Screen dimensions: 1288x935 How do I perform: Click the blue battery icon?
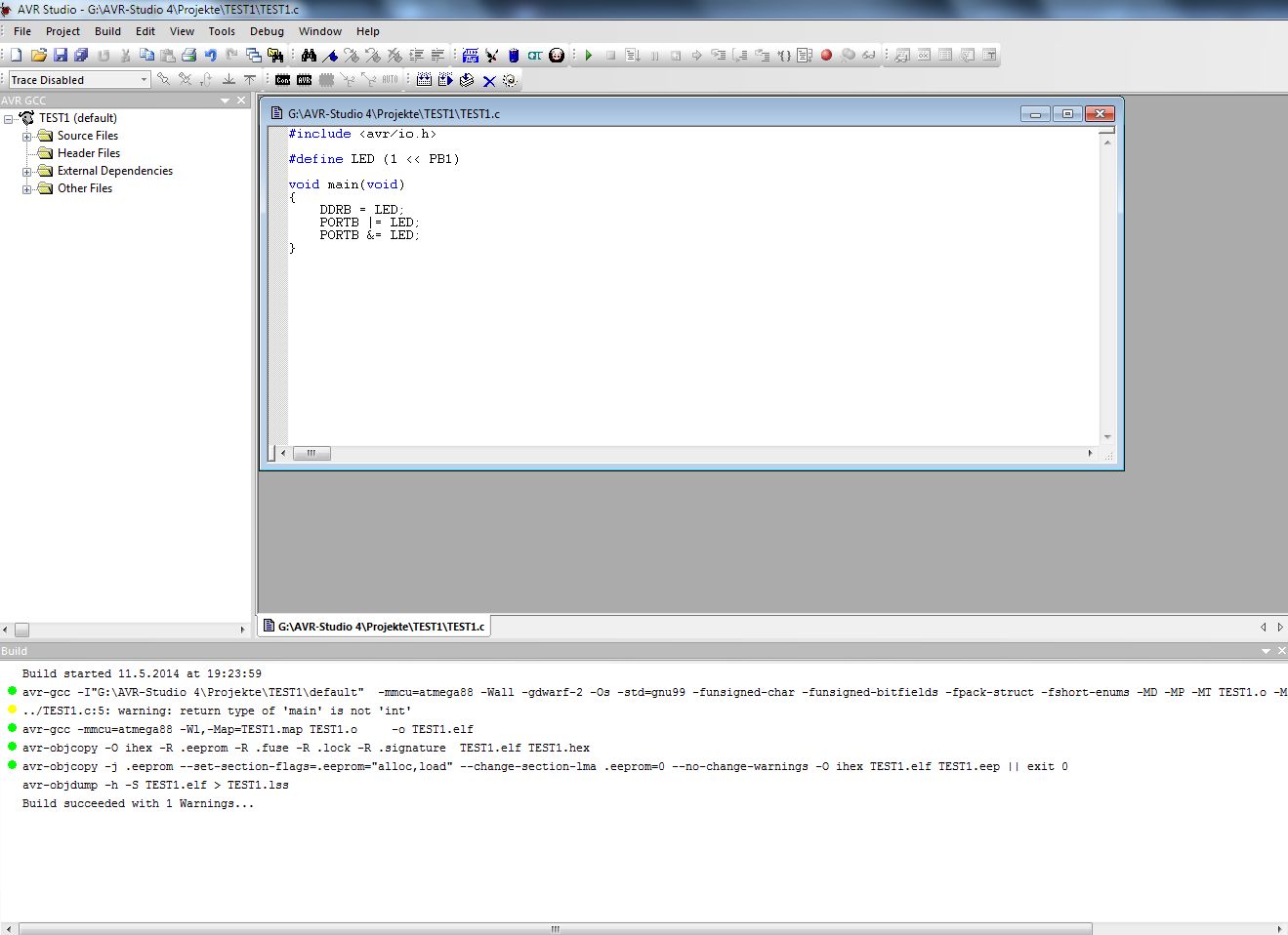coord(513,56)
